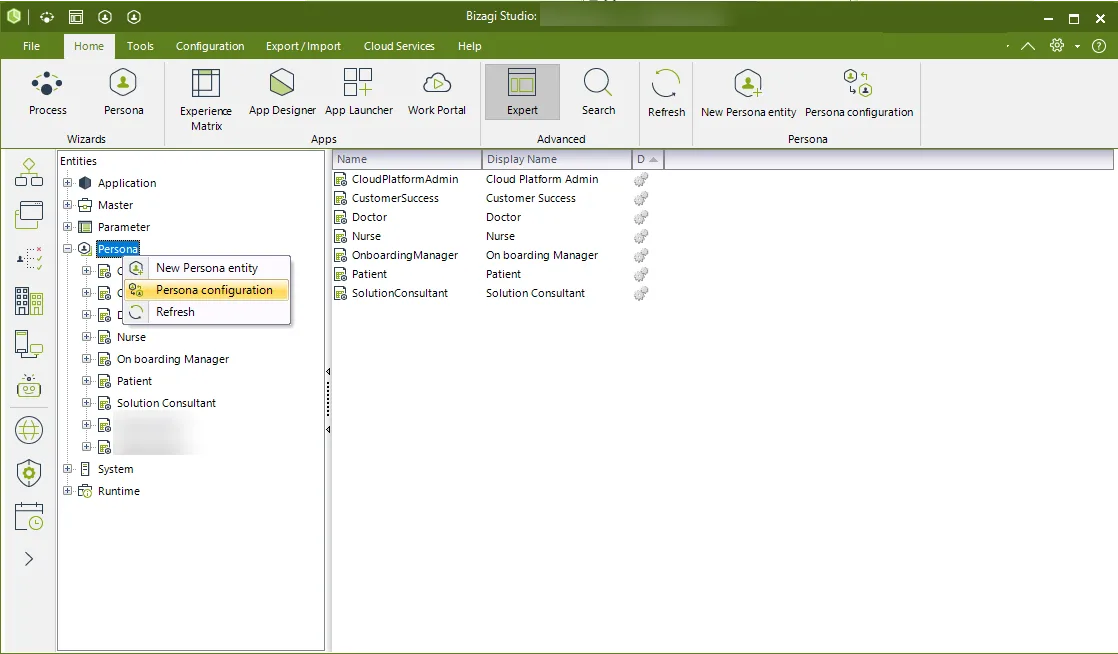The height and width of the screenshot is (654, 1118).
Task: Sort by the Name column header
Action: pyautogui.click(x=407, y=159)
